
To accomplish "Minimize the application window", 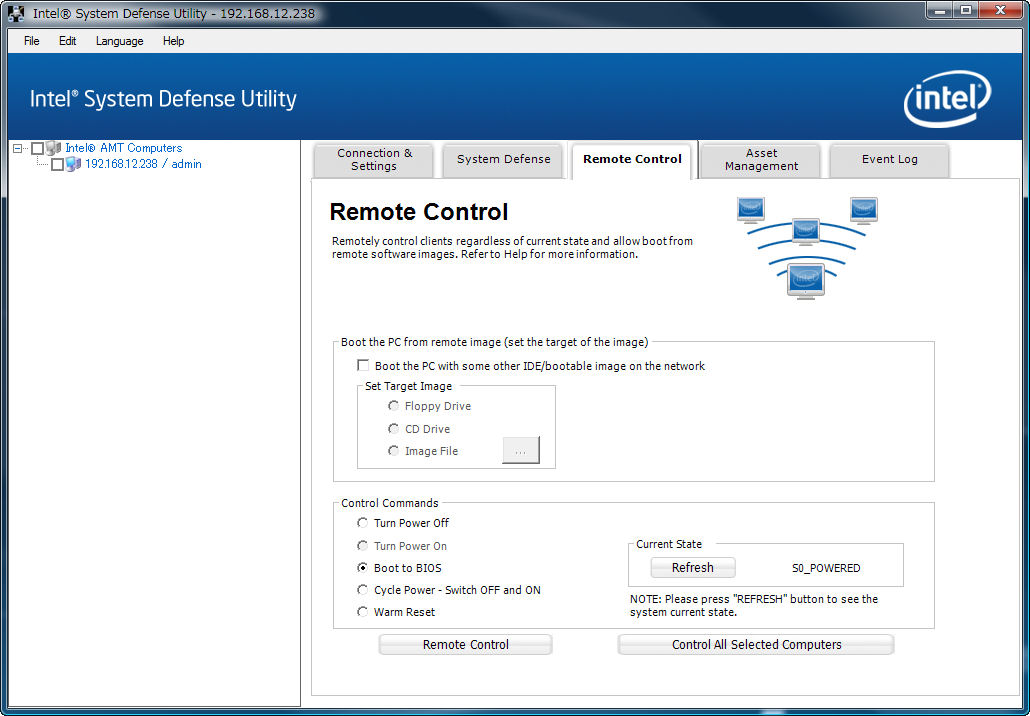I will pos(939,10).
